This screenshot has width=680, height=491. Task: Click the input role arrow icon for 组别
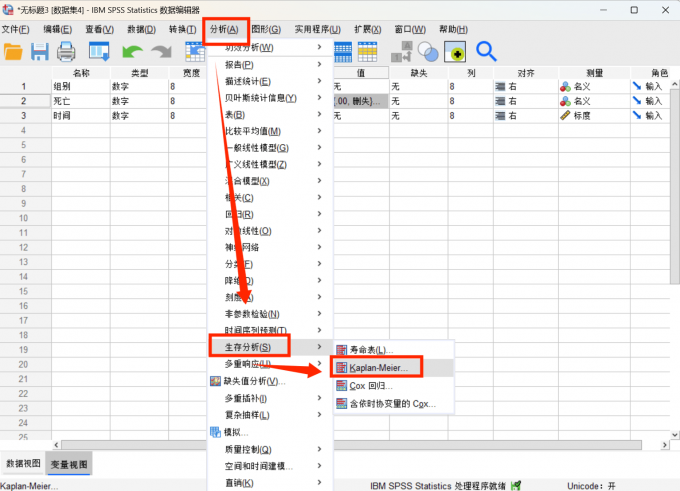[637, 86]
